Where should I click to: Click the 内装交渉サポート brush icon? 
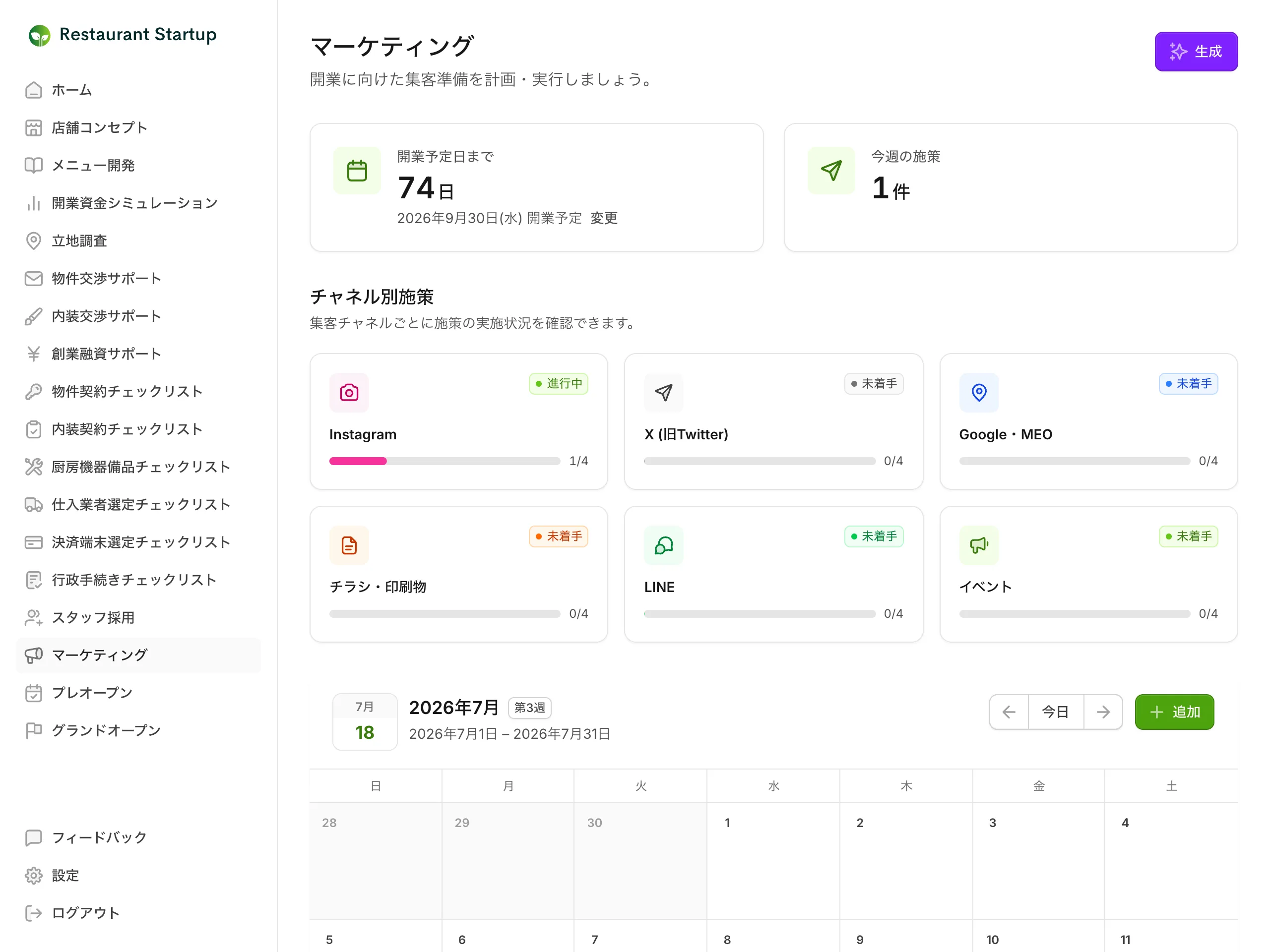34,316
